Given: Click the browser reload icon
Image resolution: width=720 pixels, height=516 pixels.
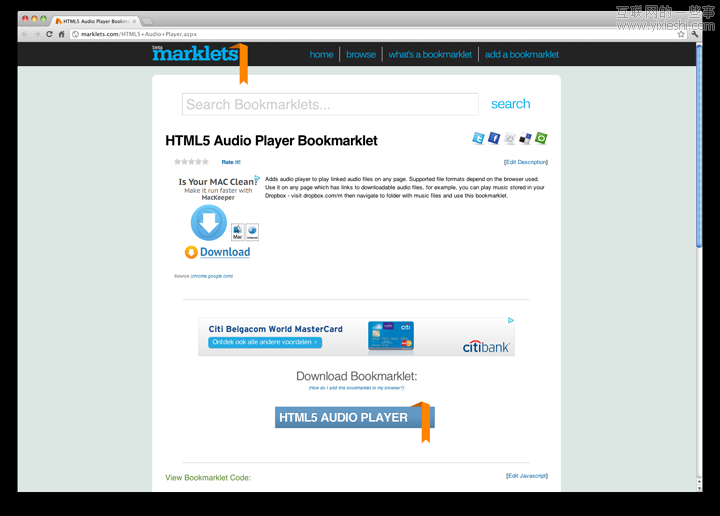Looking at the screenshot, I should click(49, 34).
